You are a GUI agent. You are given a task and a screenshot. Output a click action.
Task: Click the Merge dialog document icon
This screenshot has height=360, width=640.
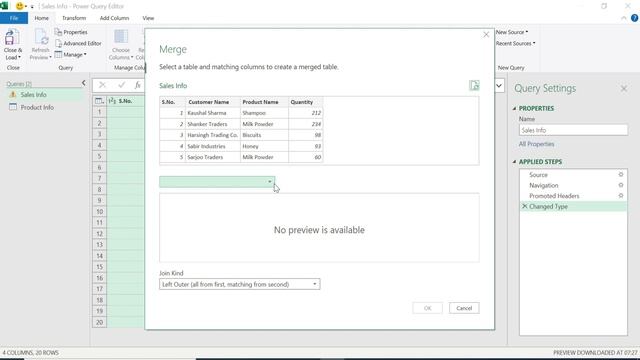pos(474,85)
